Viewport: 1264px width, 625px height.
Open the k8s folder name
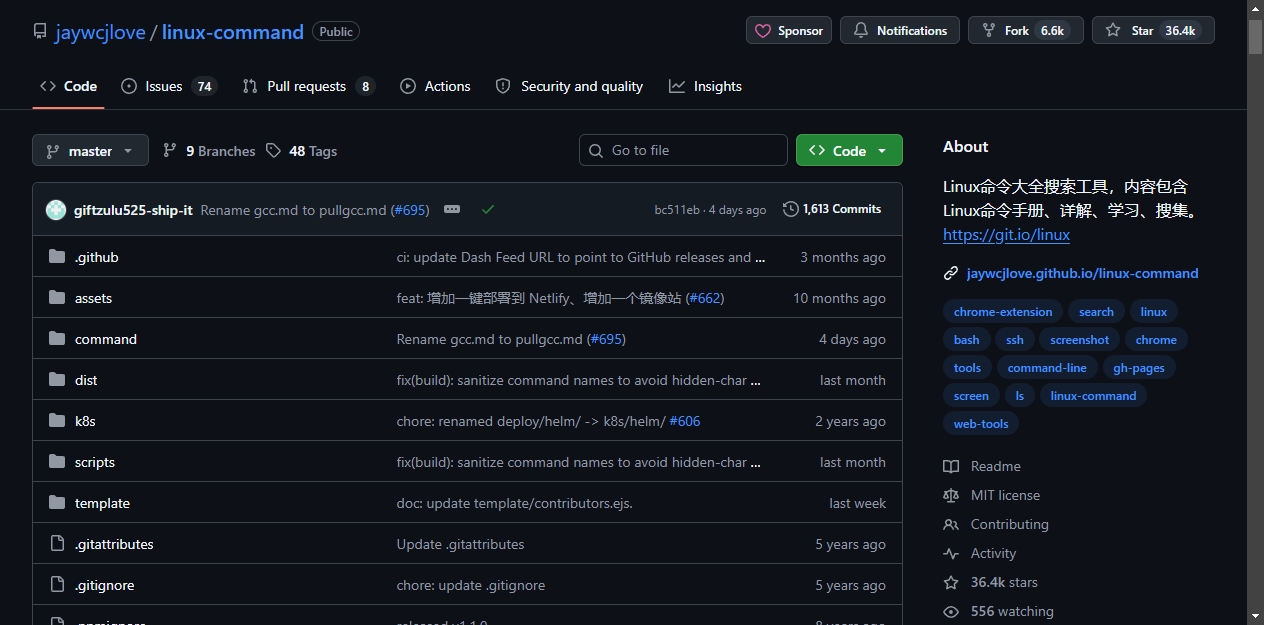85,421
